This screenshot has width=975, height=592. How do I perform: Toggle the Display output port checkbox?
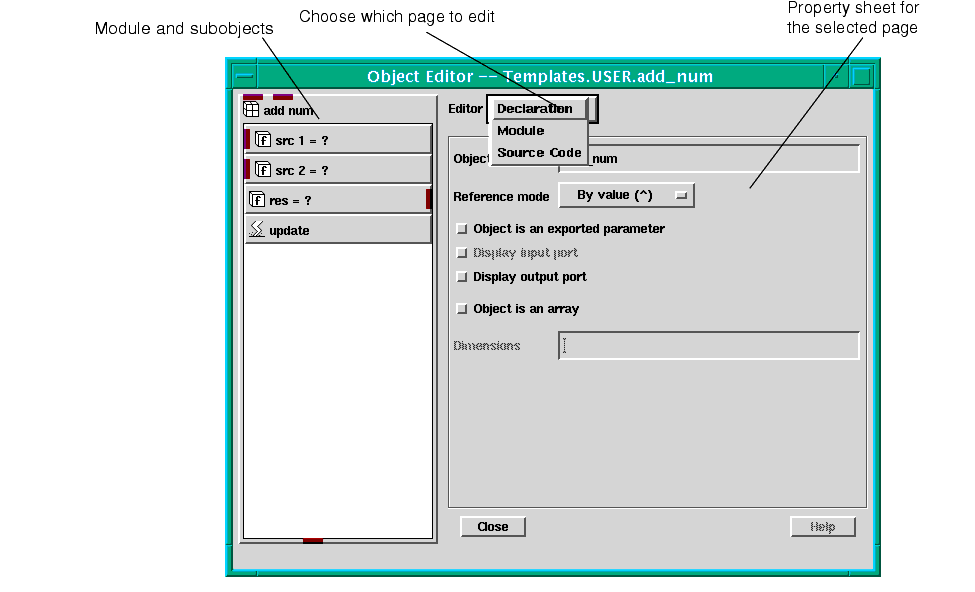click(462, 277)
